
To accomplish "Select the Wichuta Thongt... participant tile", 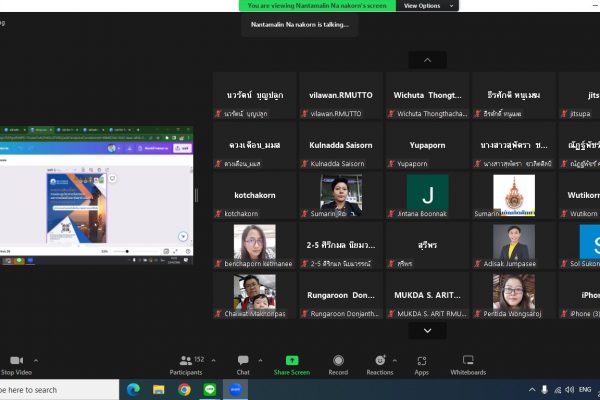I will pos(427,95).
